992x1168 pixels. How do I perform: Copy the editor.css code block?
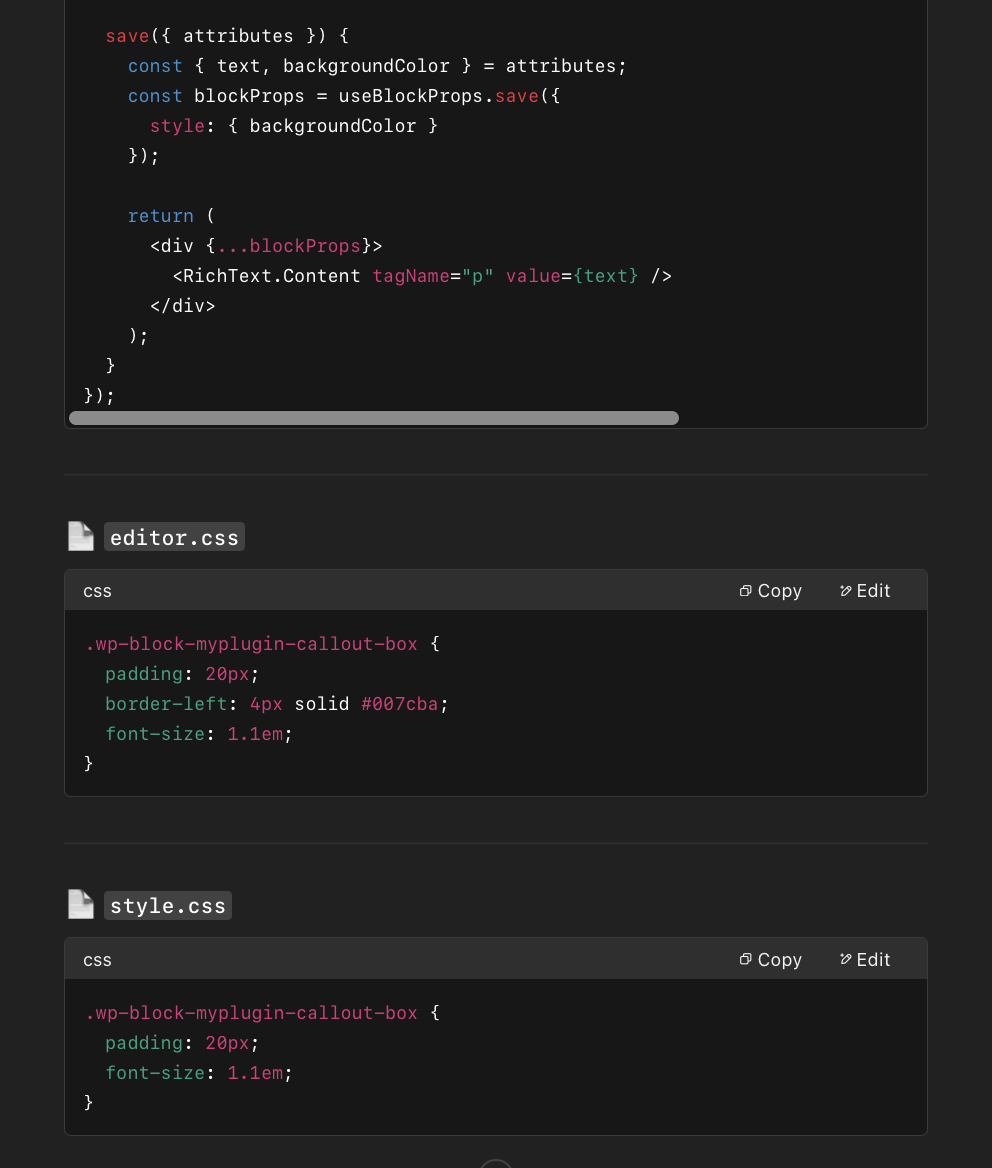[x=770, y=591]
